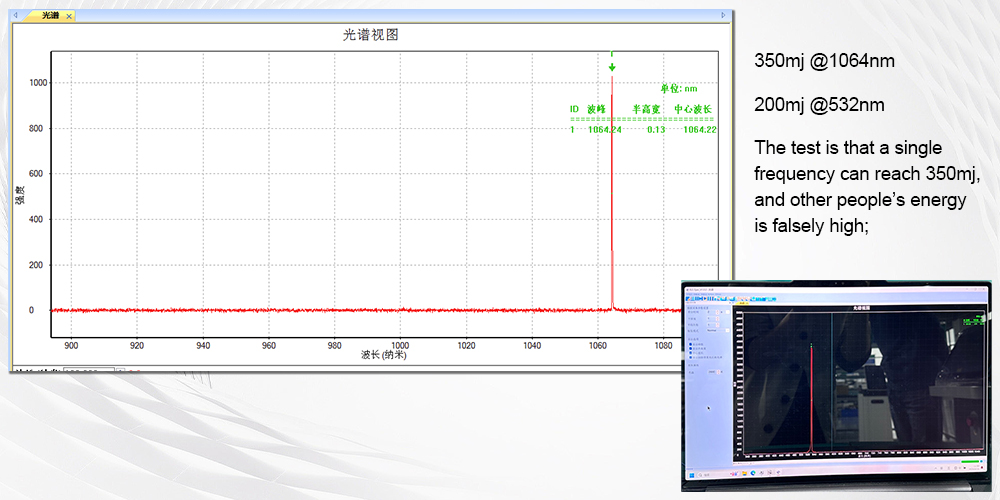Click the mouse cursor shown in laptop photo
This screenshot has height=500, width=1000.
coord(709,407)
